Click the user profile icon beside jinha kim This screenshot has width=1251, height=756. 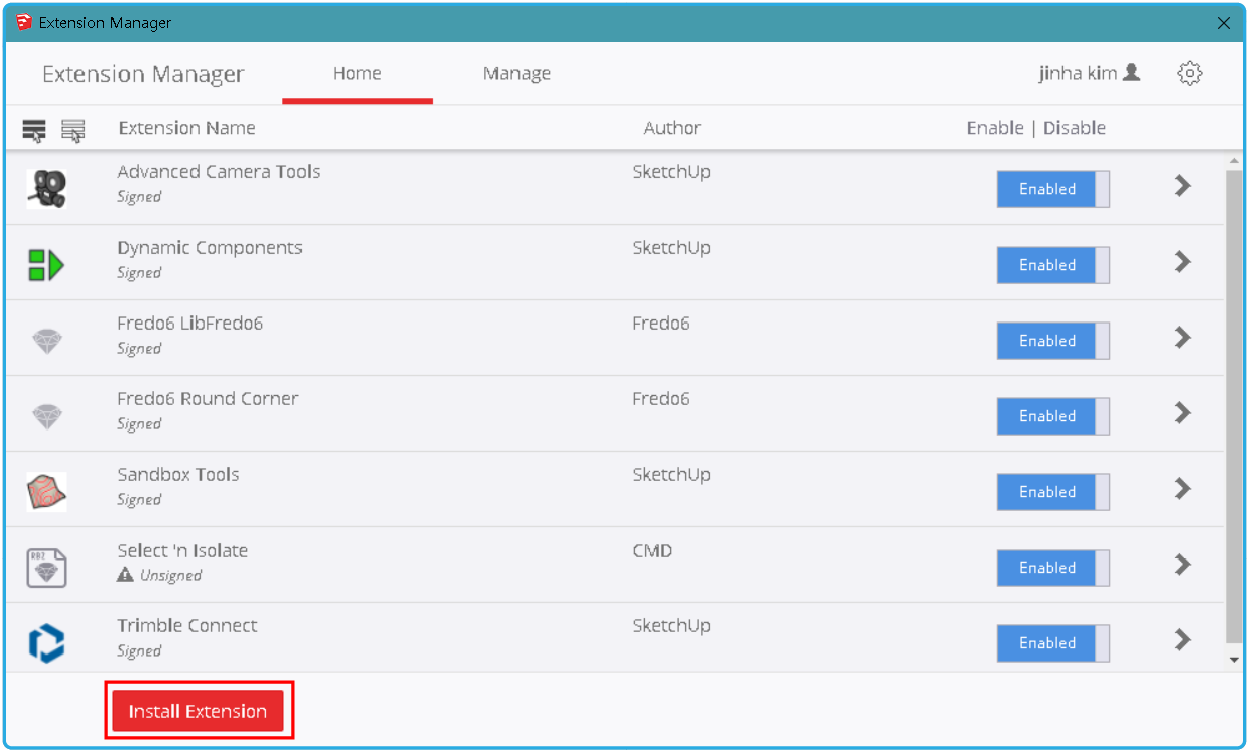[1131, 72]
